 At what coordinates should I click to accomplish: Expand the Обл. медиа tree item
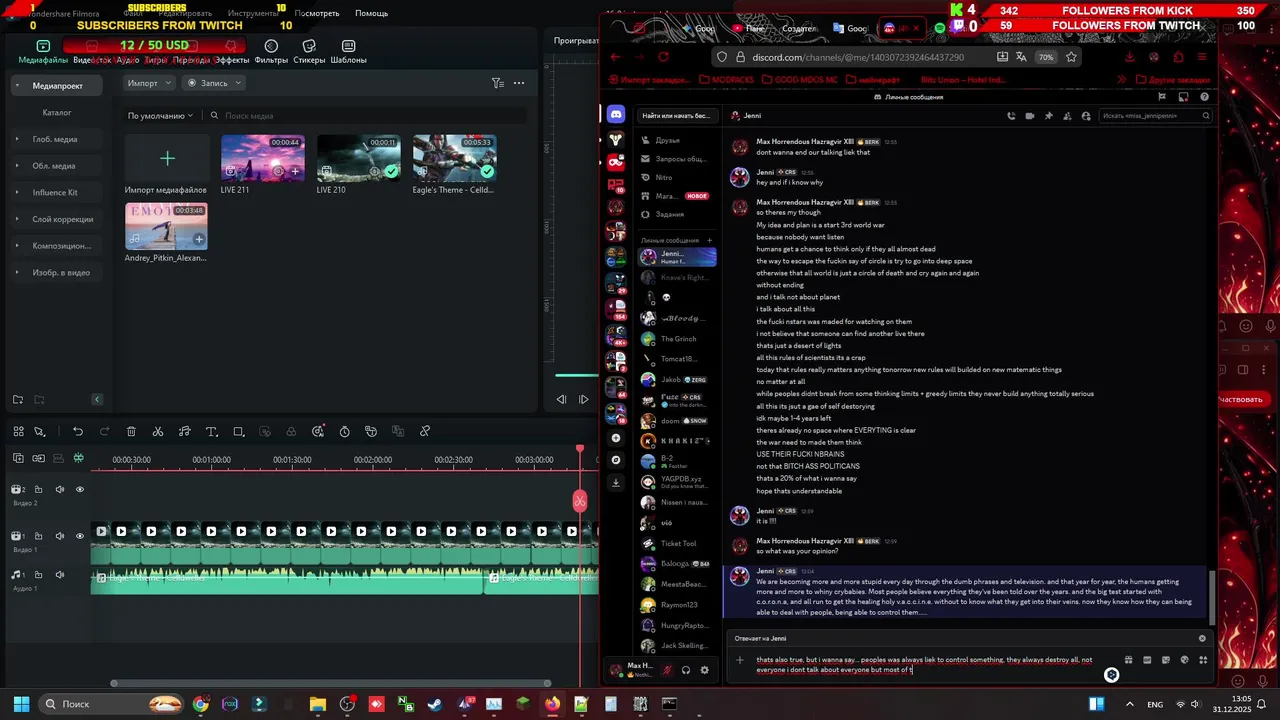pos(17,166)
